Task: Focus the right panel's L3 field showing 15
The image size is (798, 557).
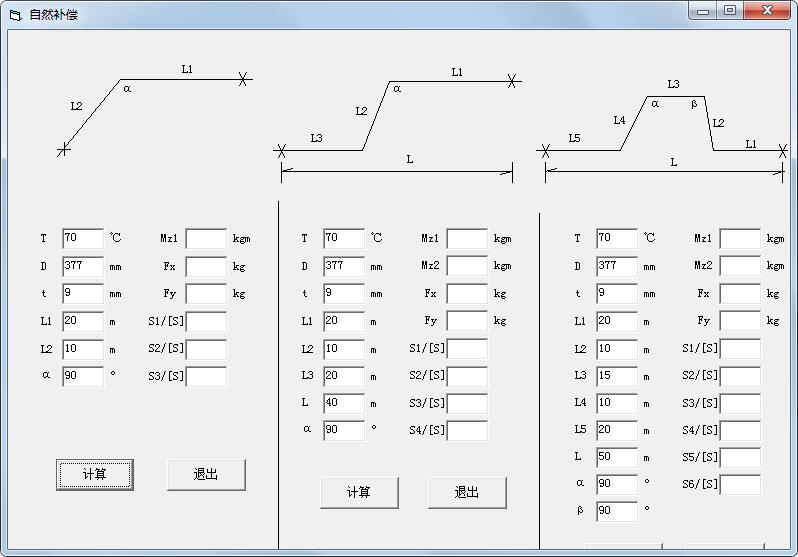Action: pos(617,376)
